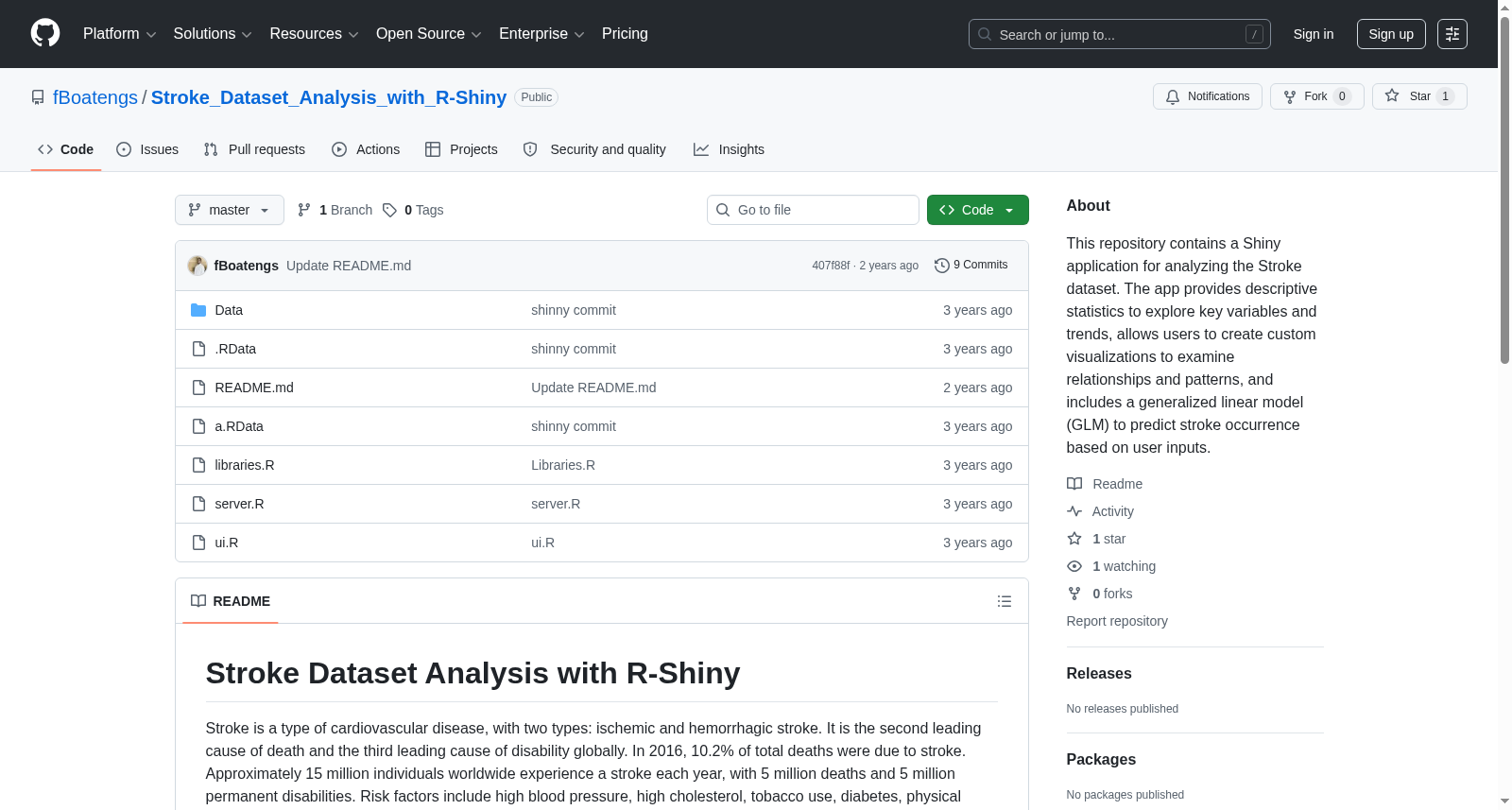The width and height of the screenshot is (1512, 810).
Task: Click the 9 Commits link
Action: tap(971, 266)
